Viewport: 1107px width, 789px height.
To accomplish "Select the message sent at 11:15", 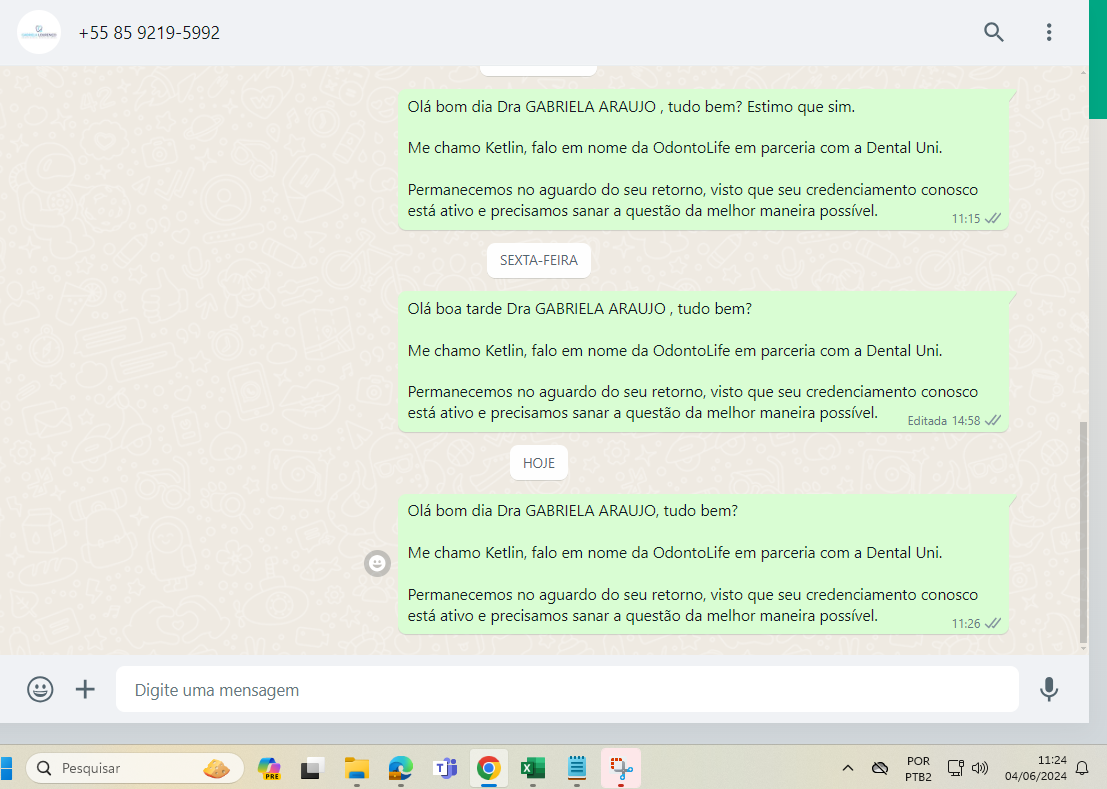I will 703,159.
